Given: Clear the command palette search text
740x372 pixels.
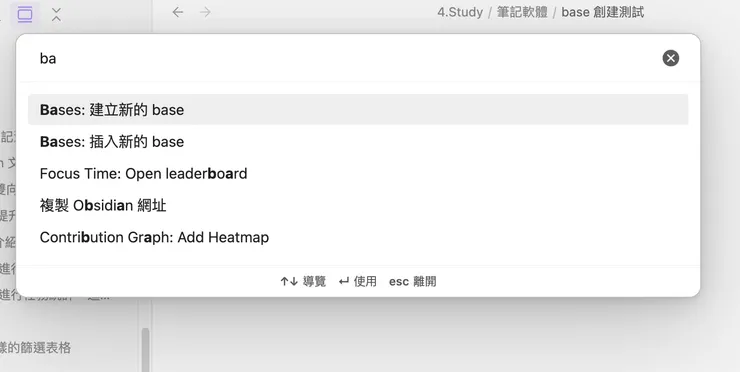Looking at the screenshot, I should point(671,58).
